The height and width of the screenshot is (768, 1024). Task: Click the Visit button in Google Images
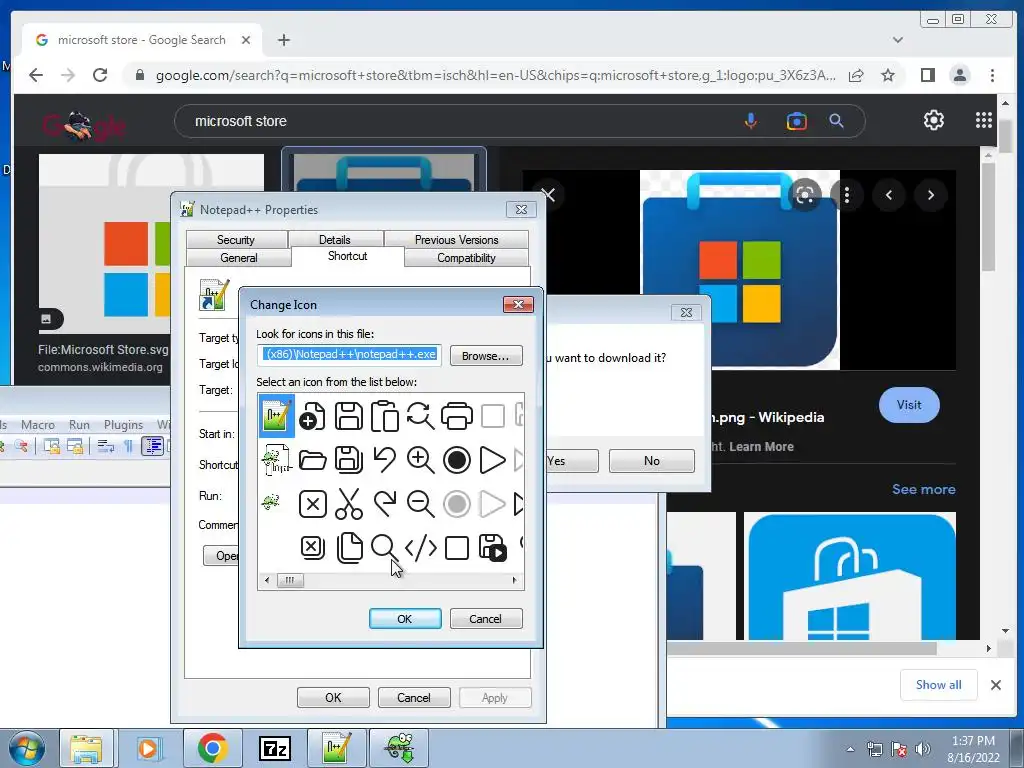pos(909,405)
